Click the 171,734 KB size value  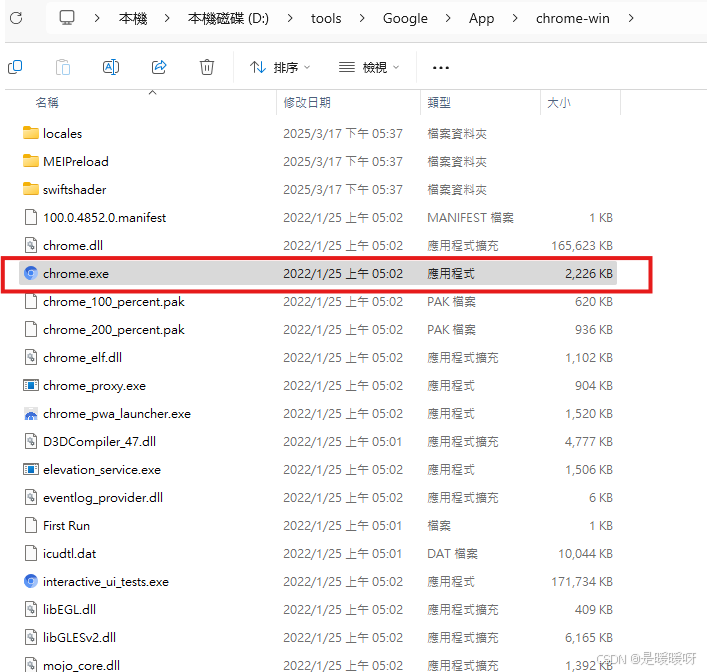click(582, 582)
